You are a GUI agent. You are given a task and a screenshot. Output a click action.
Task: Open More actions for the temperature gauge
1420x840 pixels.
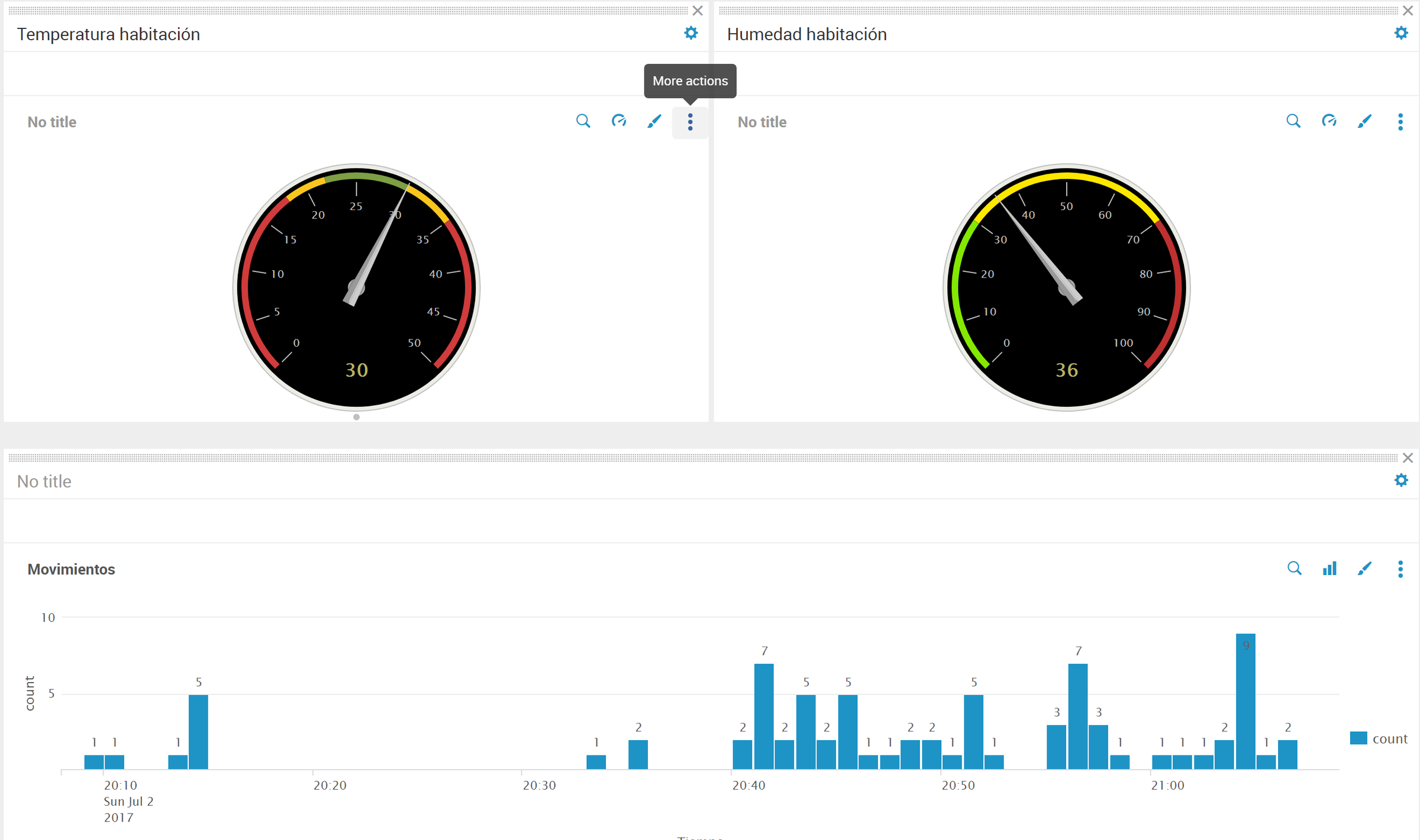pyautogui.click(x=690, y=122)
